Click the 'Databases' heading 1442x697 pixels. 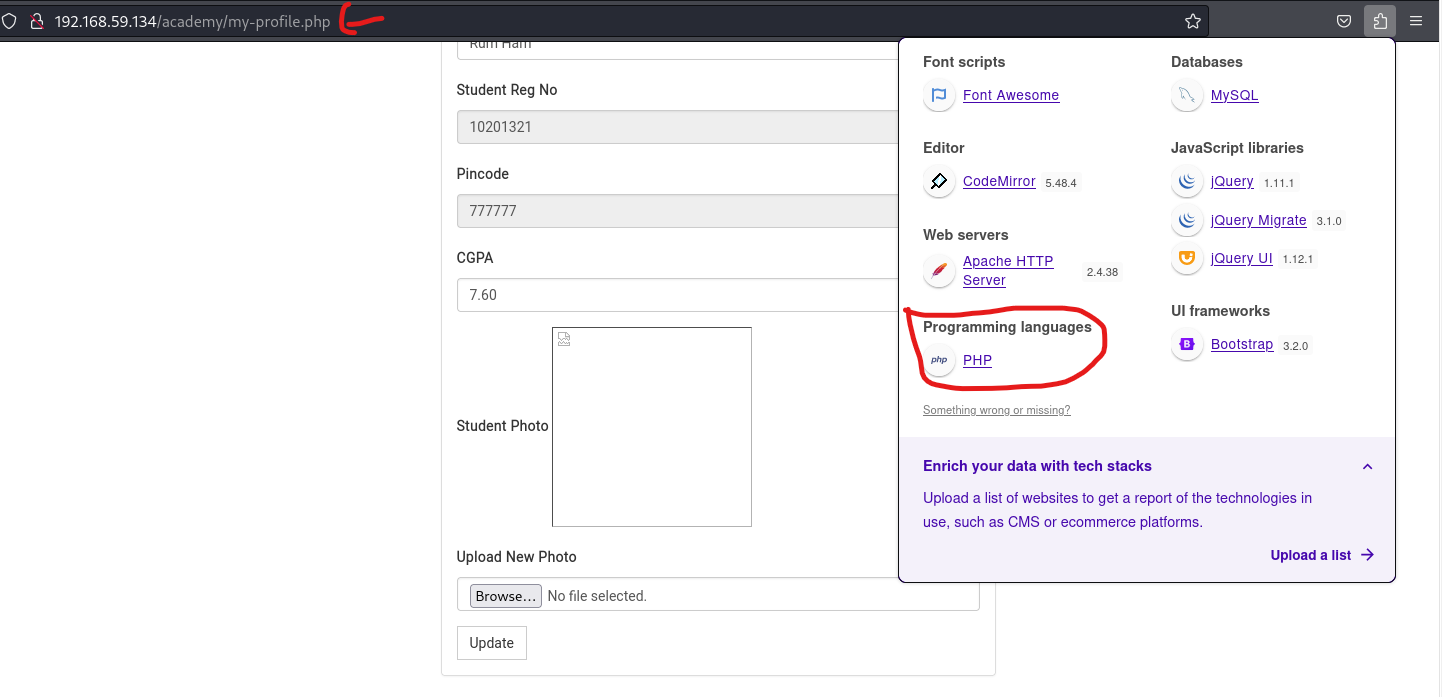(1206, 61)
